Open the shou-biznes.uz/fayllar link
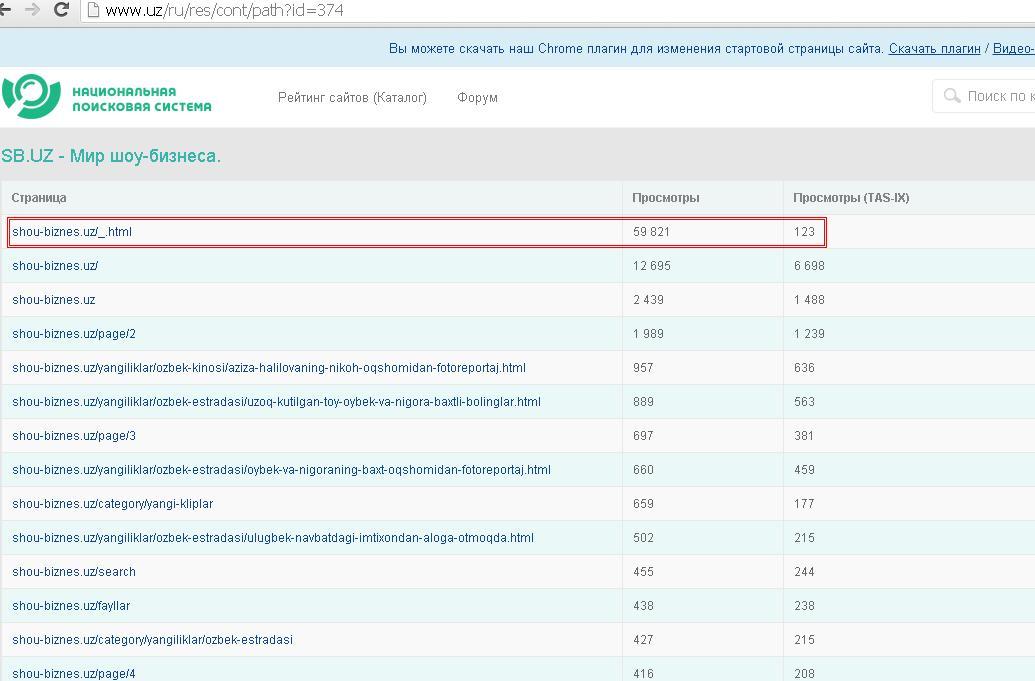Screen dimensions: 1035x681 pos(71,606)
